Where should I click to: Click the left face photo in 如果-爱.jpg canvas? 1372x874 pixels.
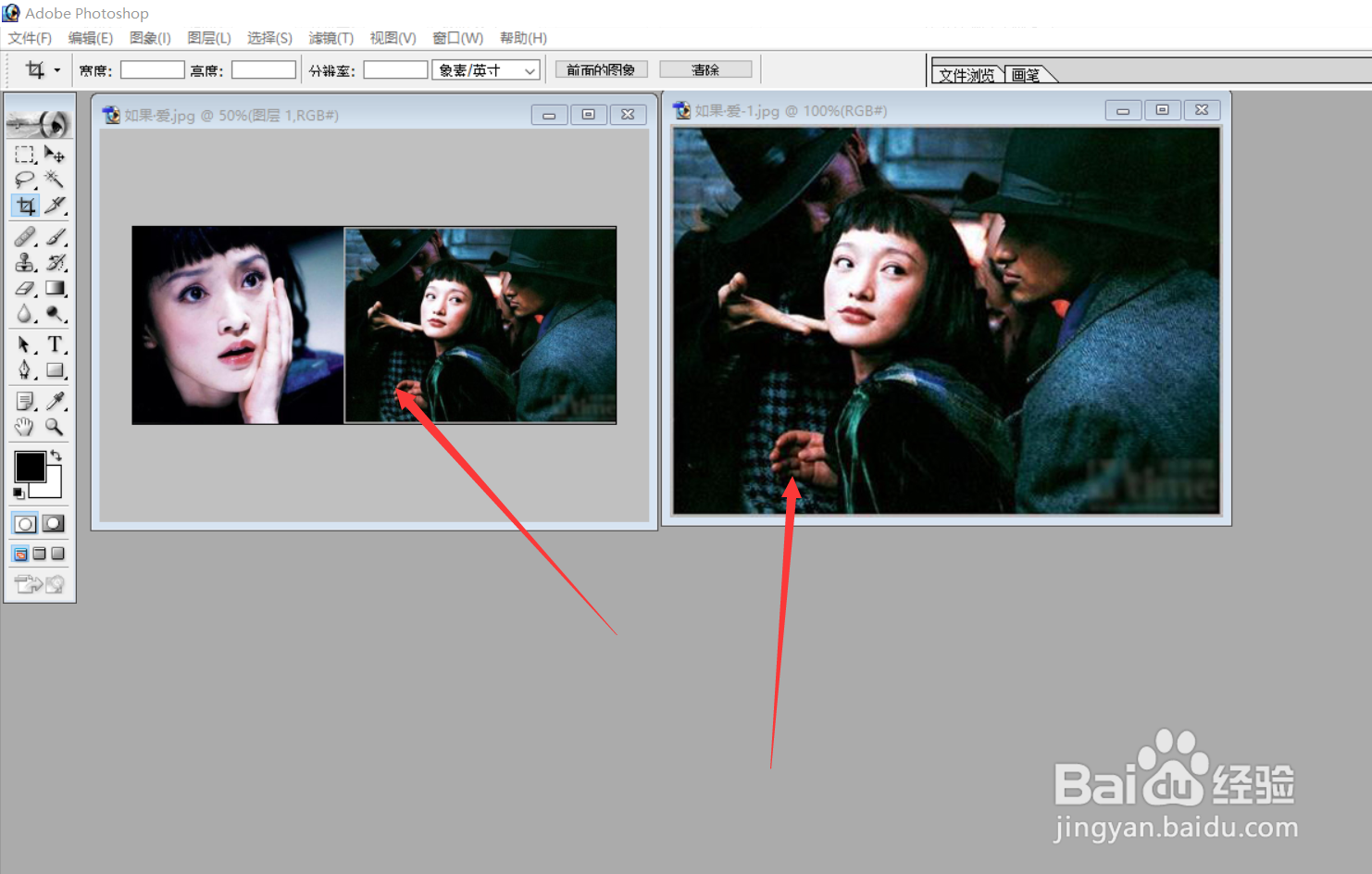[238, 325]
